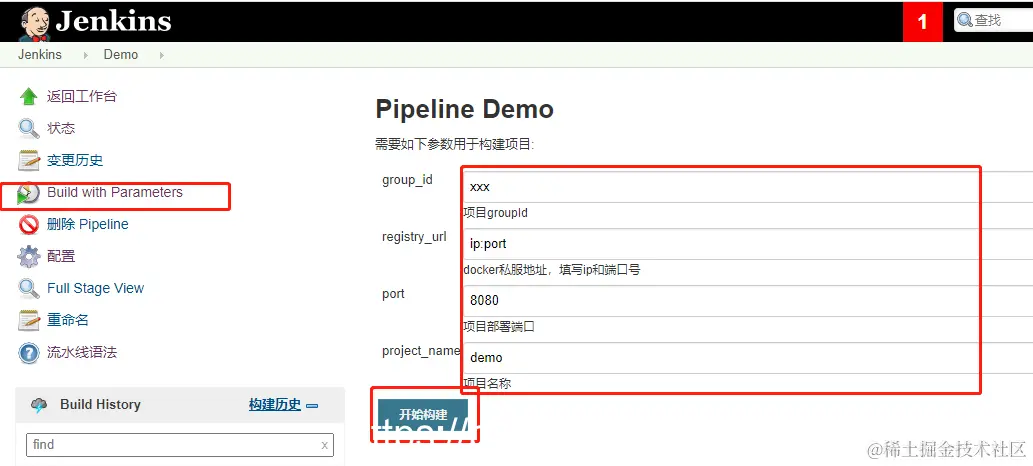
Task: Click the magnifier icon for Full Stage View
Action: tap(29, 289)
